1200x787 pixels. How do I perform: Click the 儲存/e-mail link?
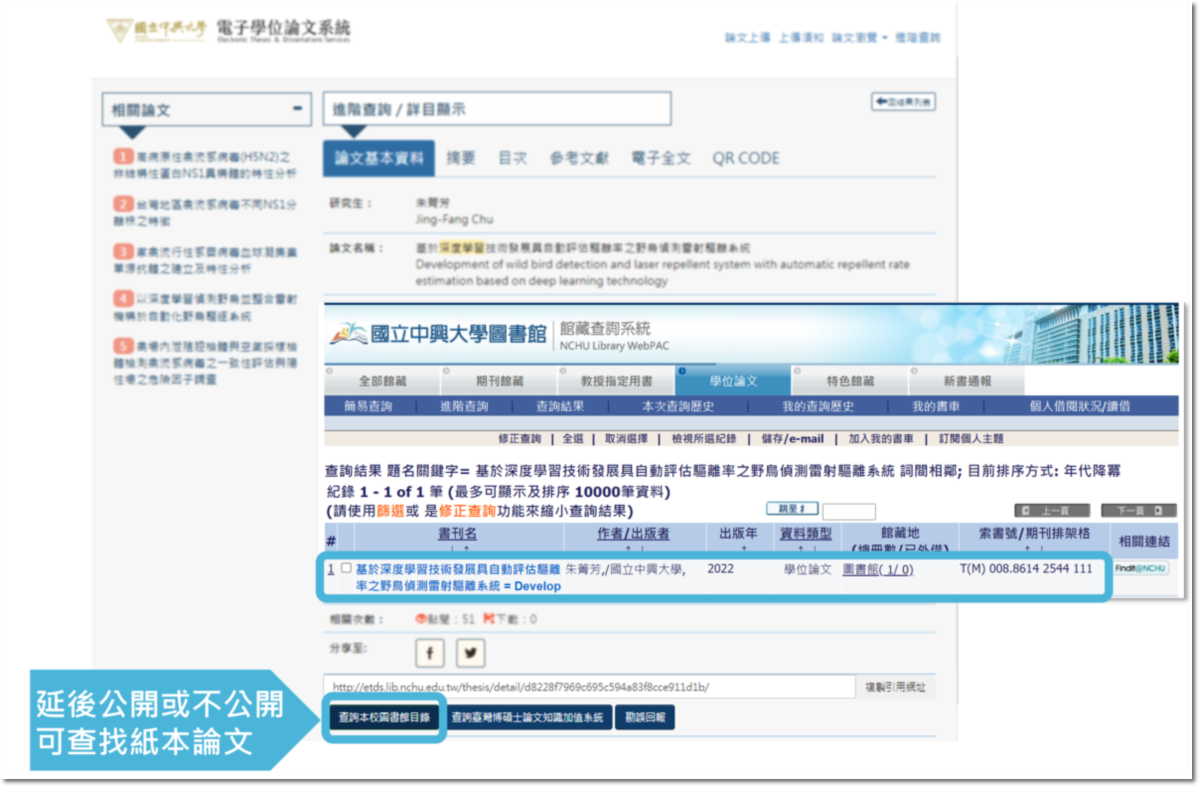click(792, 438)
